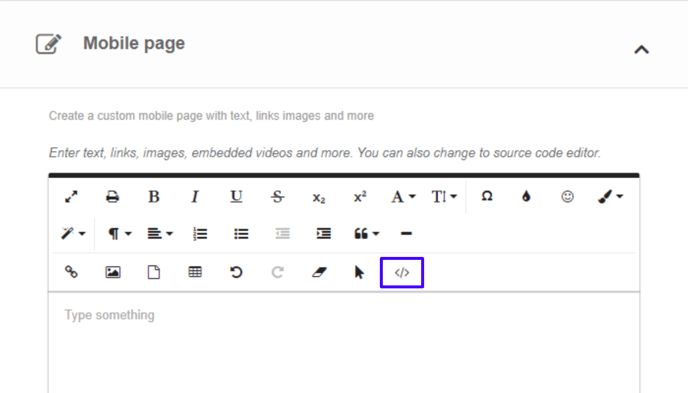
Task: Insert an unordered bullet list
Action: click(241, 234)
